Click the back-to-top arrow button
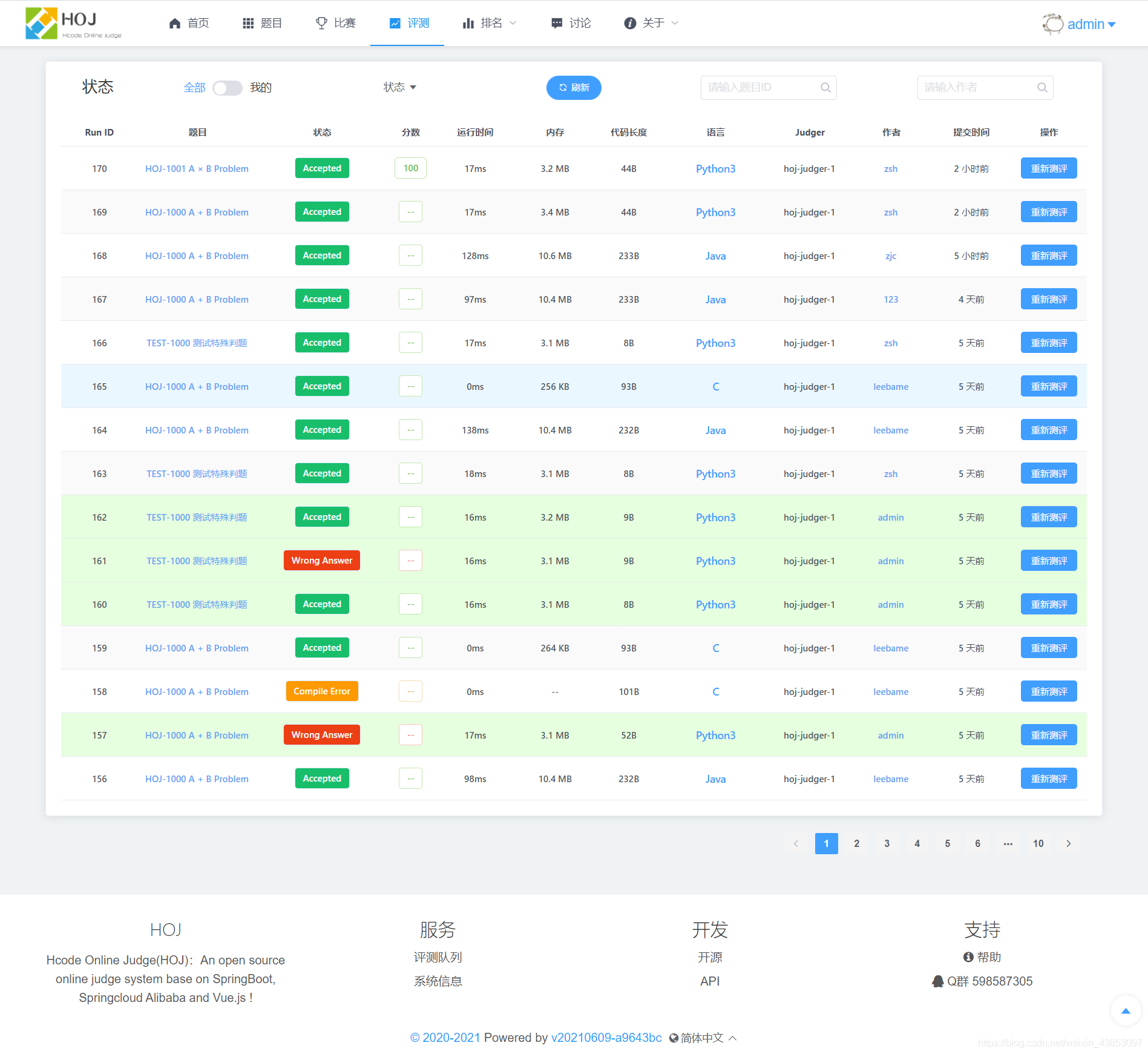Screen dimensions: 1148x1054 [x=1126, y=1010]
